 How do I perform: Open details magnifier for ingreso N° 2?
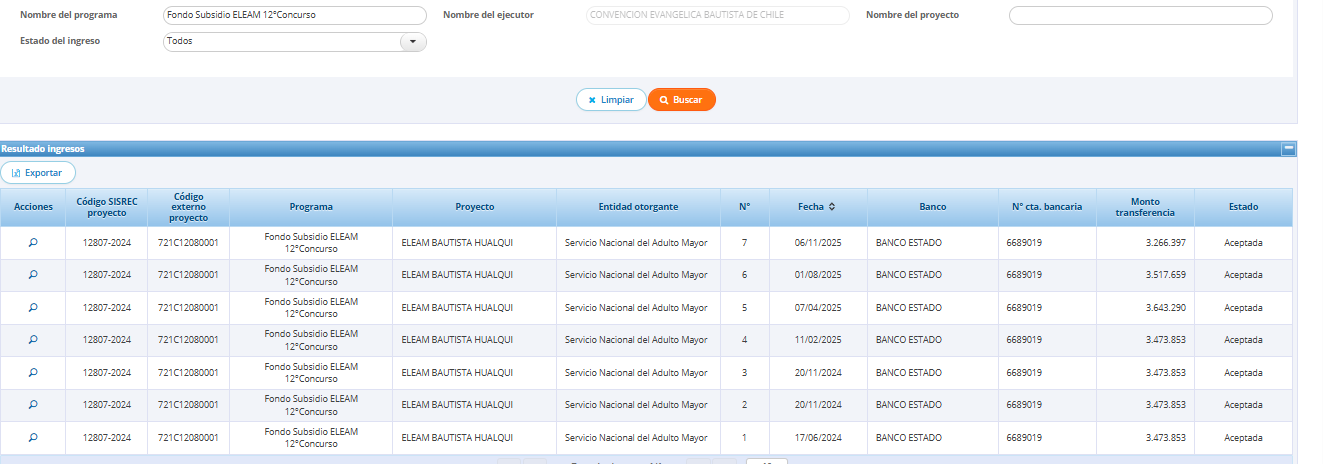coord(33,405)
